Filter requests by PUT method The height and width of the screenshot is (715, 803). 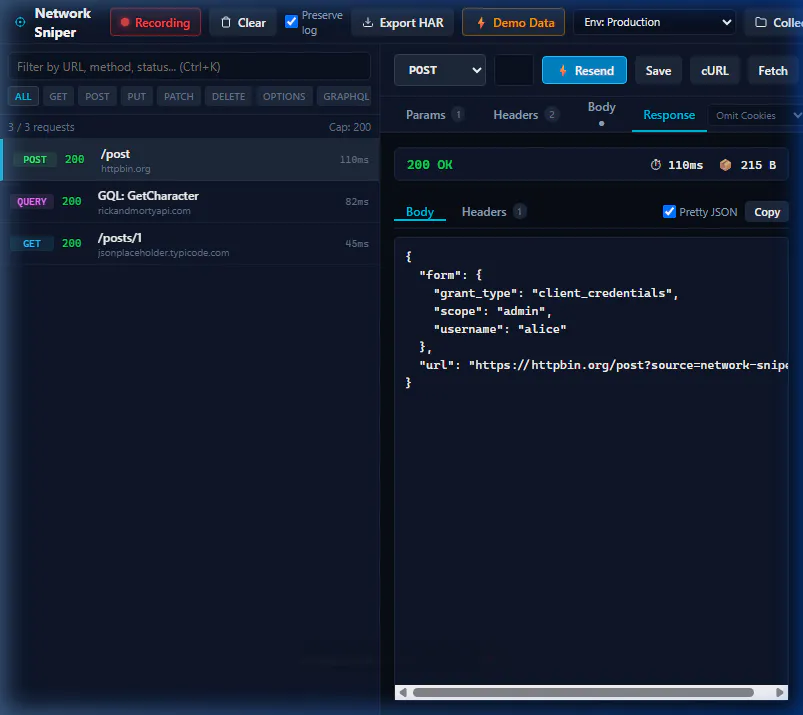137,96
